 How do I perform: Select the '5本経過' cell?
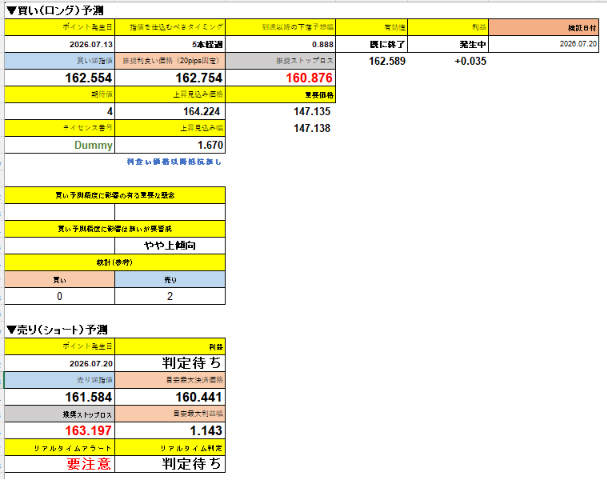(x=170, y=44)
